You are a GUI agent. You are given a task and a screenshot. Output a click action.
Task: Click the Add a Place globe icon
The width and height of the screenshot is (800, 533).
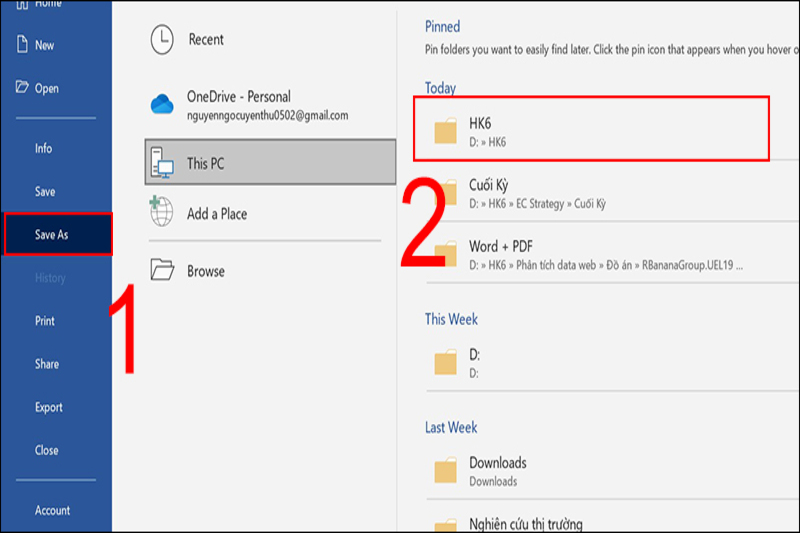tap(161, 214)
